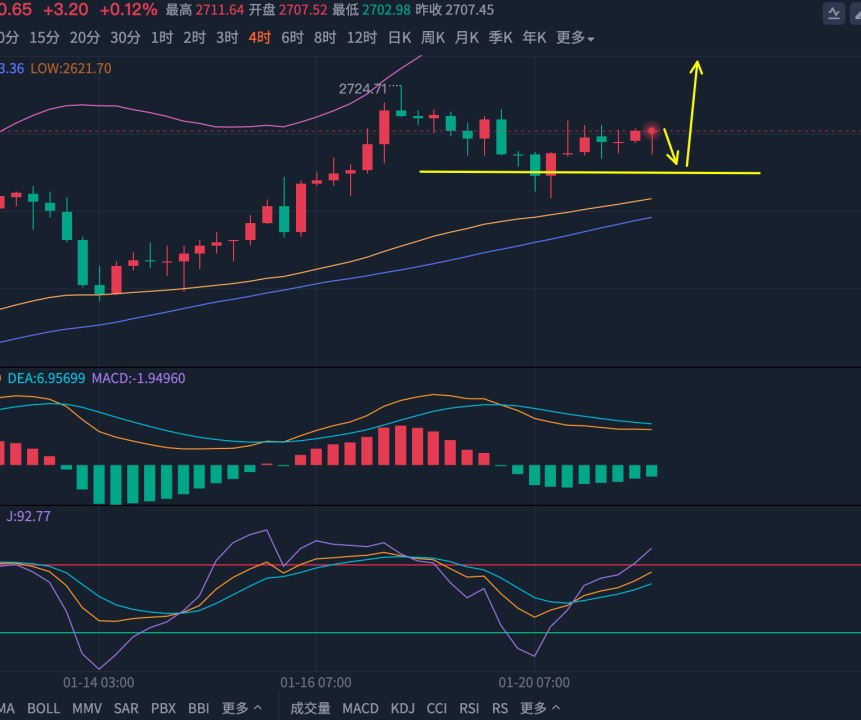
Task: Show the 成交量 volume sub-indicator
Action: click(x=310, y=708)
